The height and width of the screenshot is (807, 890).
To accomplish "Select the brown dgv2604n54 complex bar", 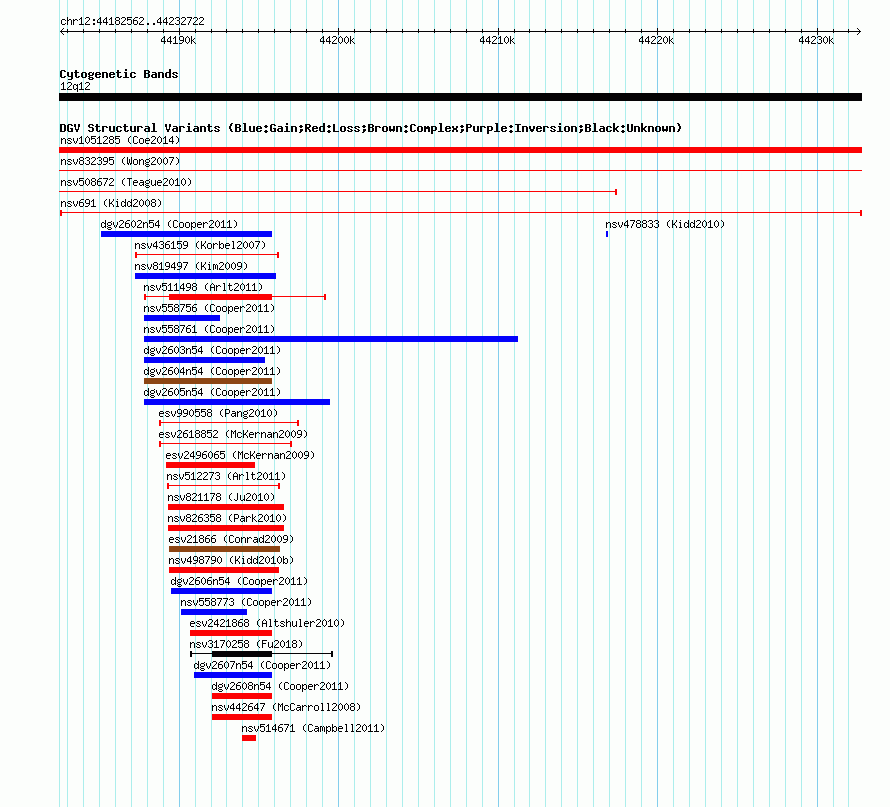I will tap(208, 381).
